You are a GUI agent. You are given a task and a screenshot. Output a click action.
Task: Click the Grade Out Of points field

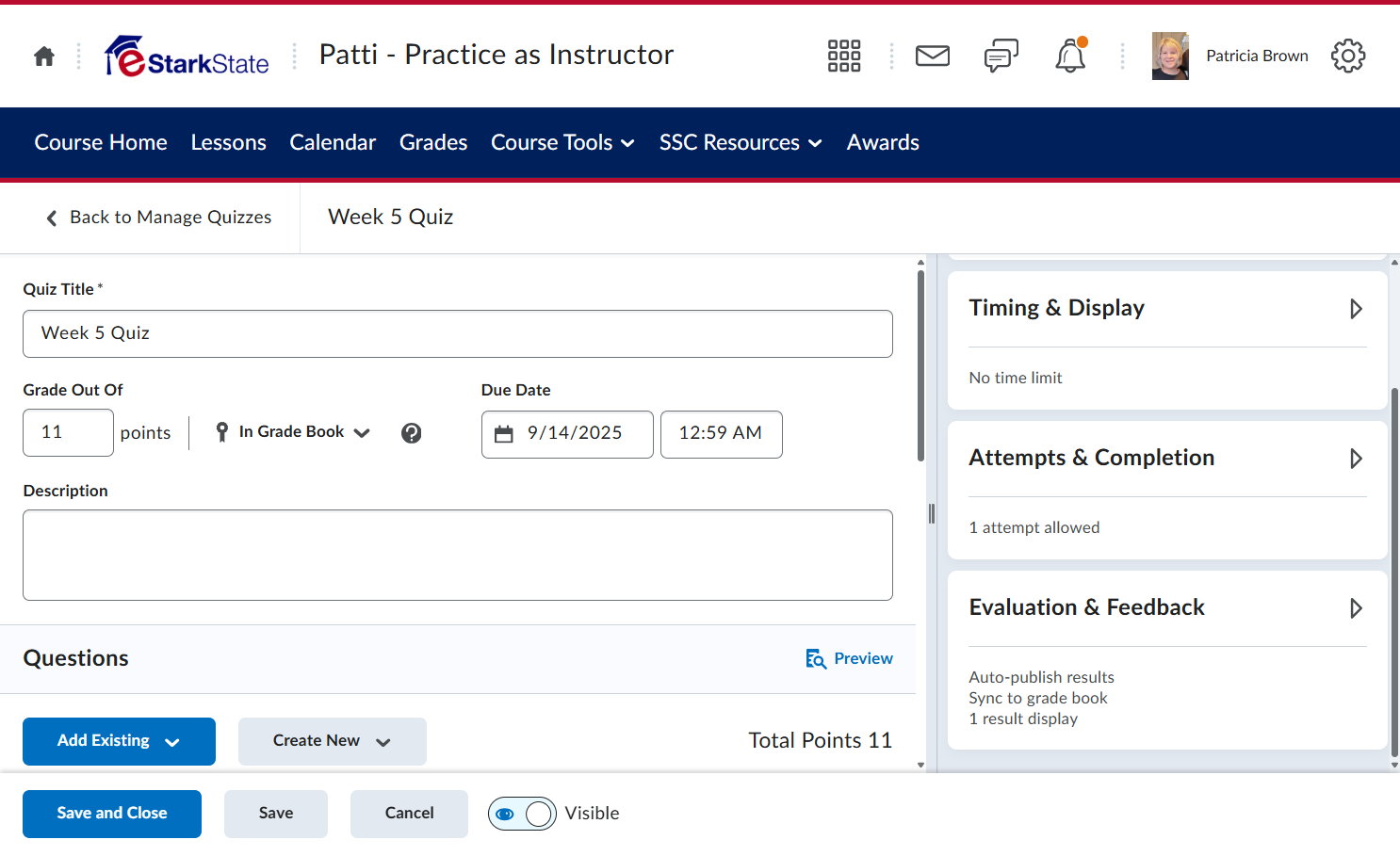(x=68, y=433)
